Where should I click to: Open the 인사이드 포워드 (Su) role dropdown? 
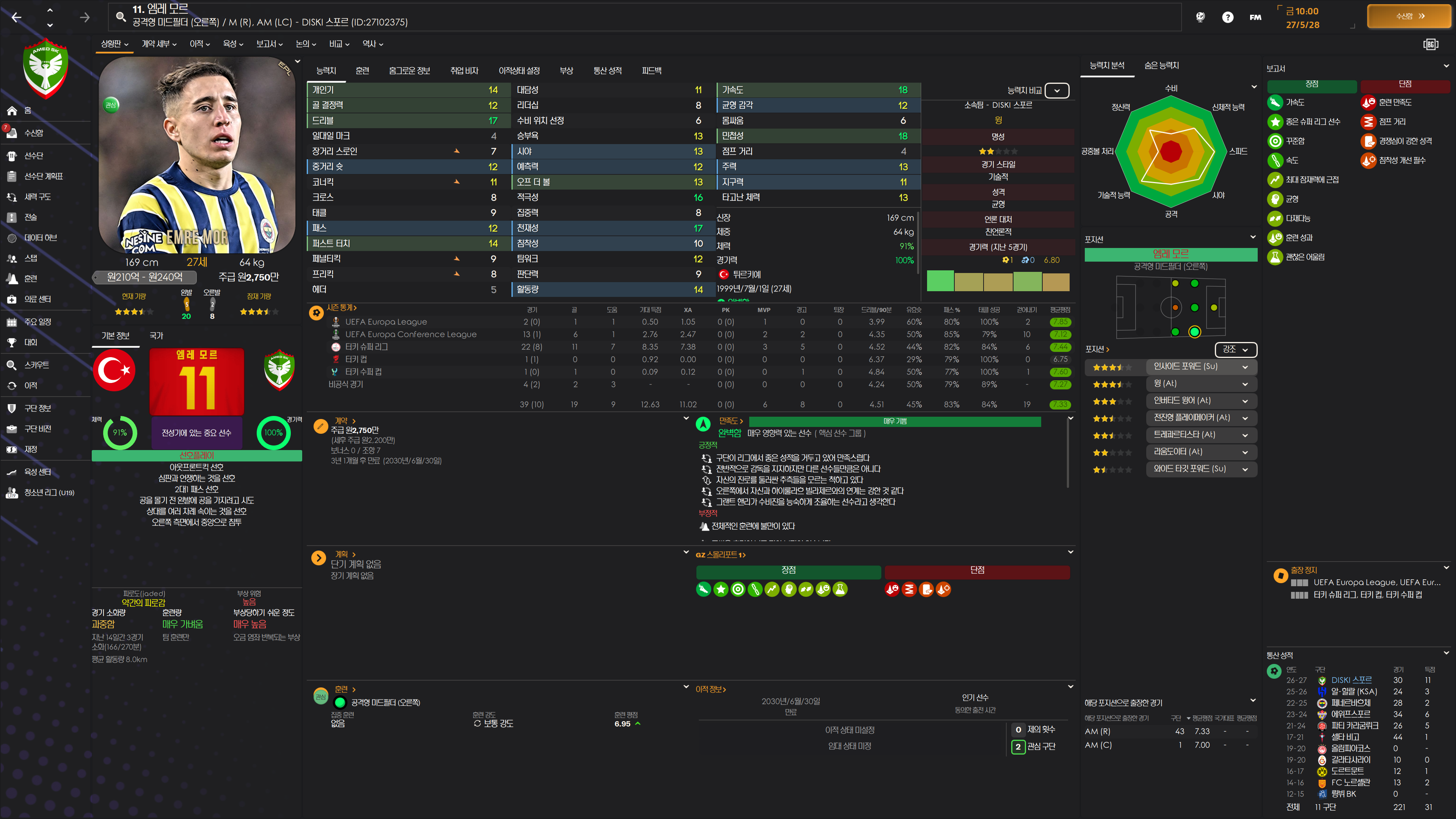coord(1201,367)
